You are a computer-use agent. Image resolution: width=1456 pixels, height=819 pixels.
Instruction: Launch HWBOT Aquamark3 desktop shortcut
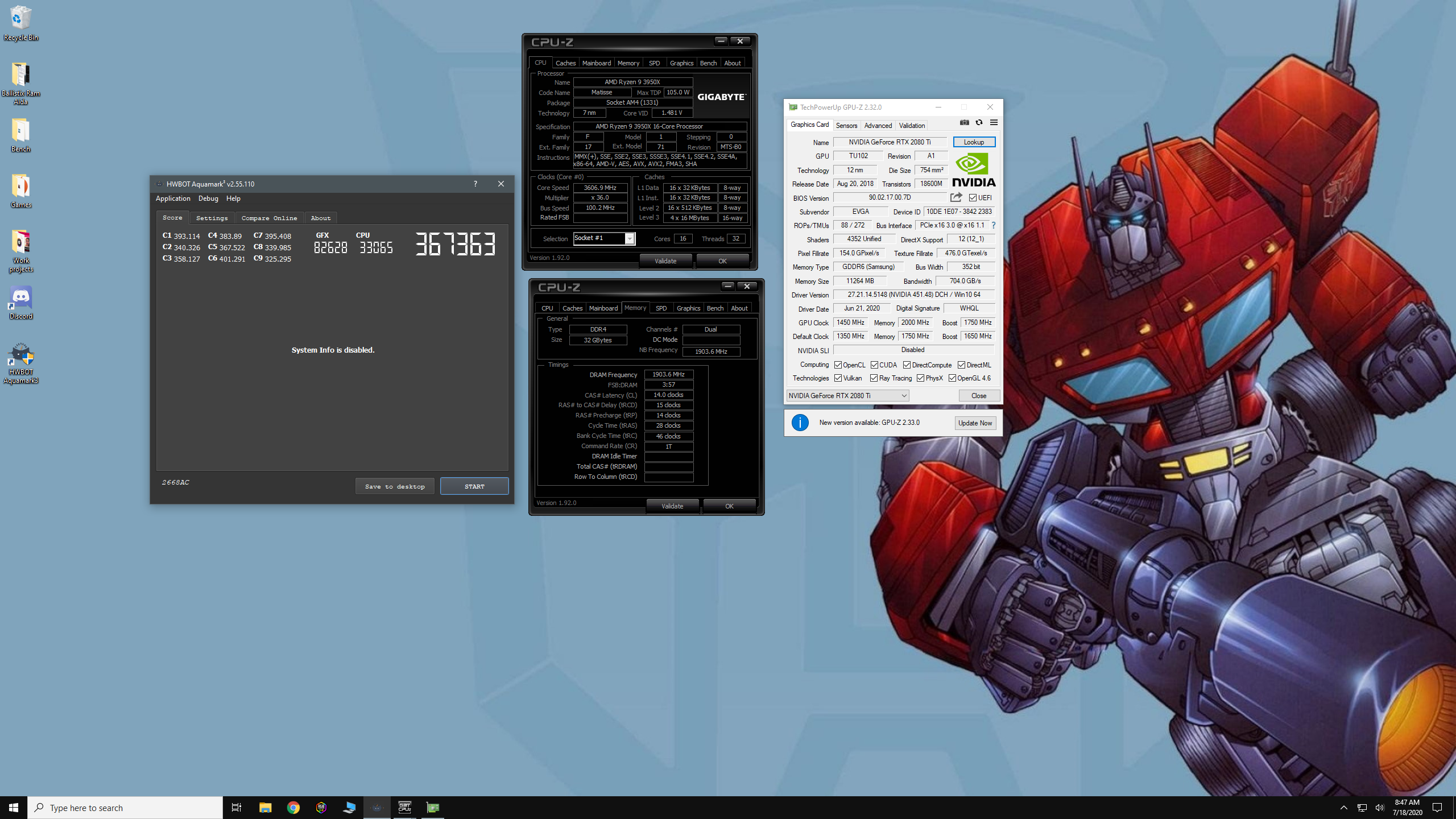click(20, 363)
